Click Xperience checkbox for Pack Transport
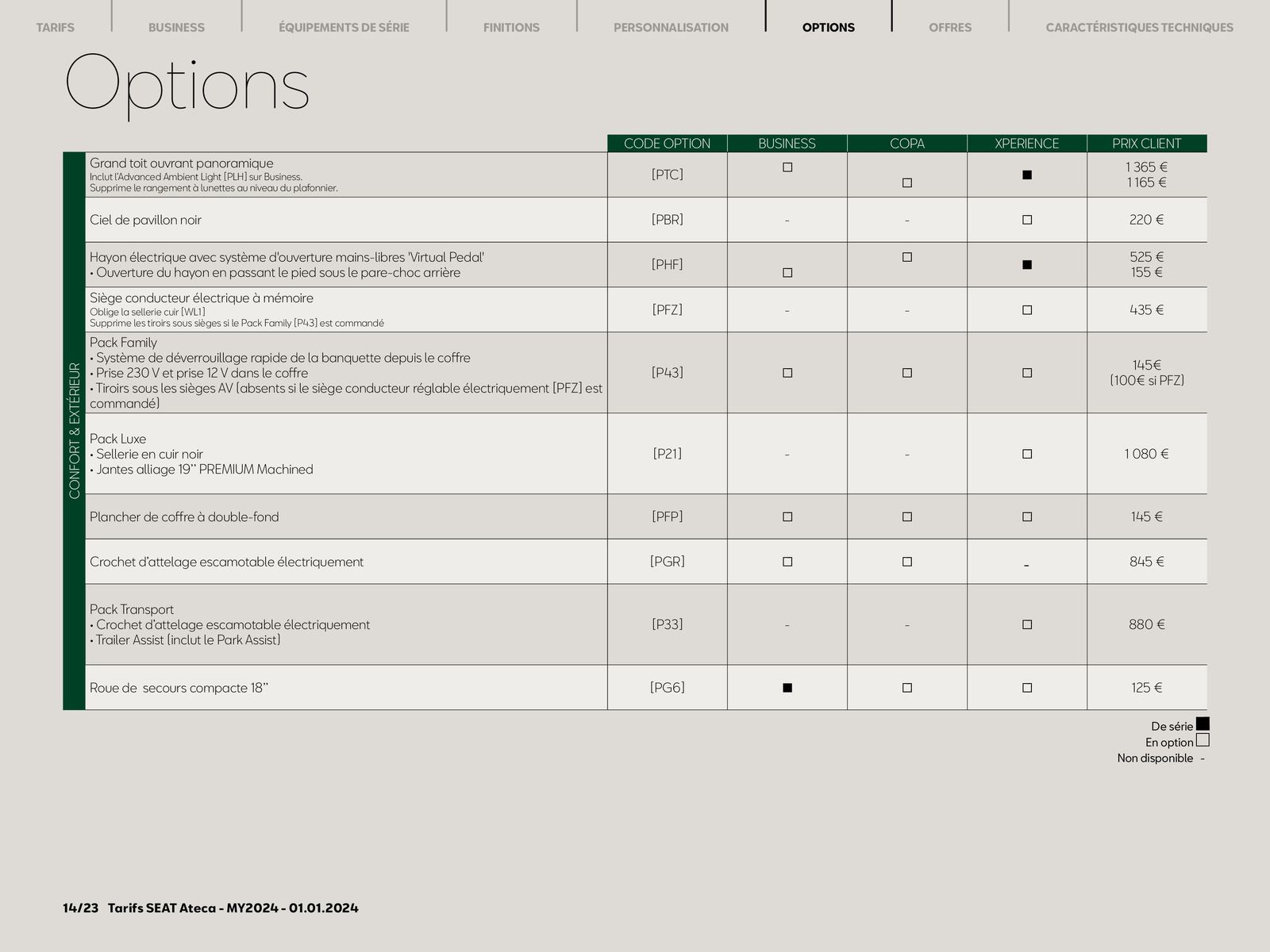 pyautogui.click(x=1027, y=624)
